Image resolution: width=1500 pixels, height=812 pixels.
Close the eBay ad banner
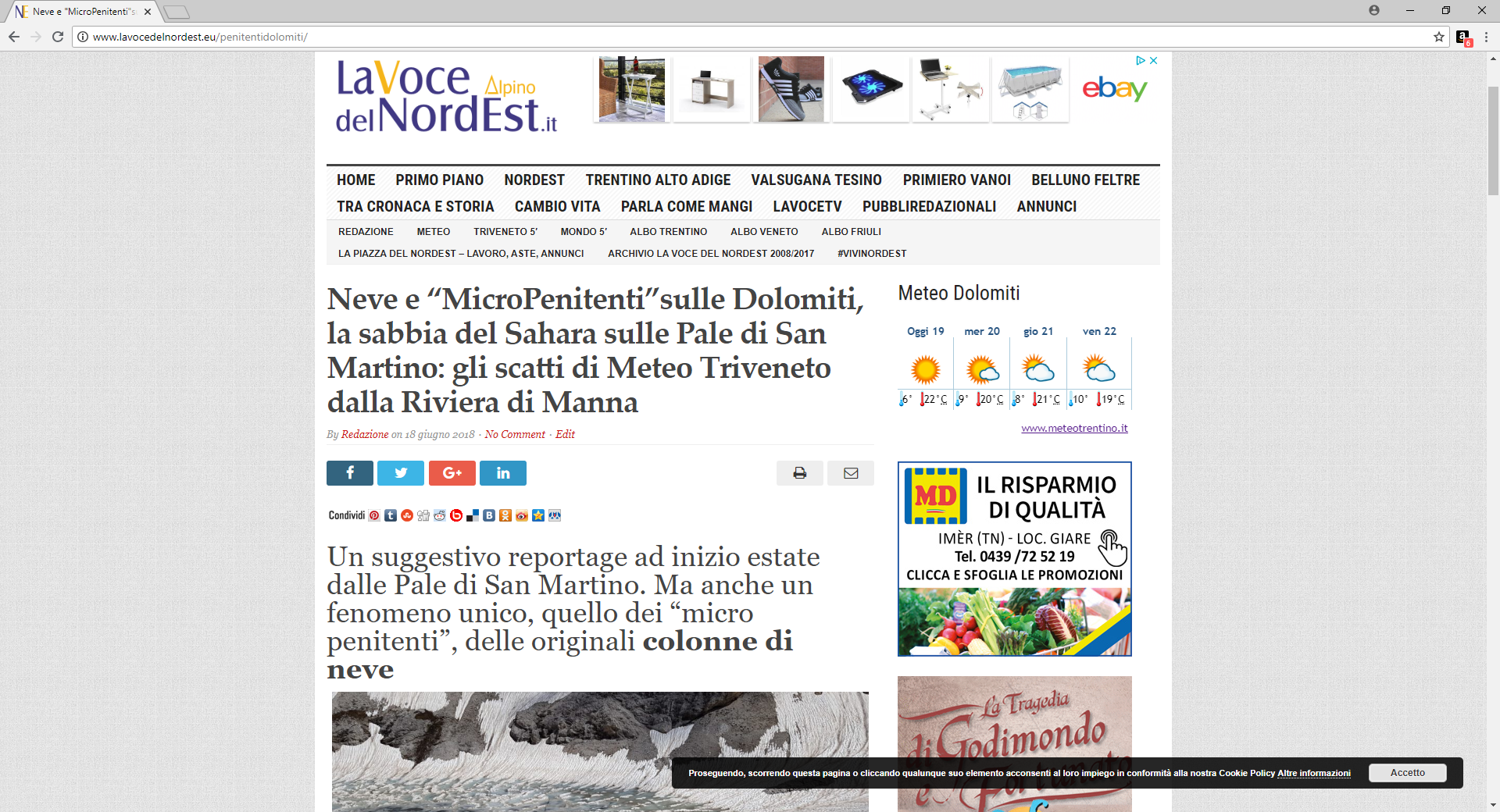(x=1154, y=60)
